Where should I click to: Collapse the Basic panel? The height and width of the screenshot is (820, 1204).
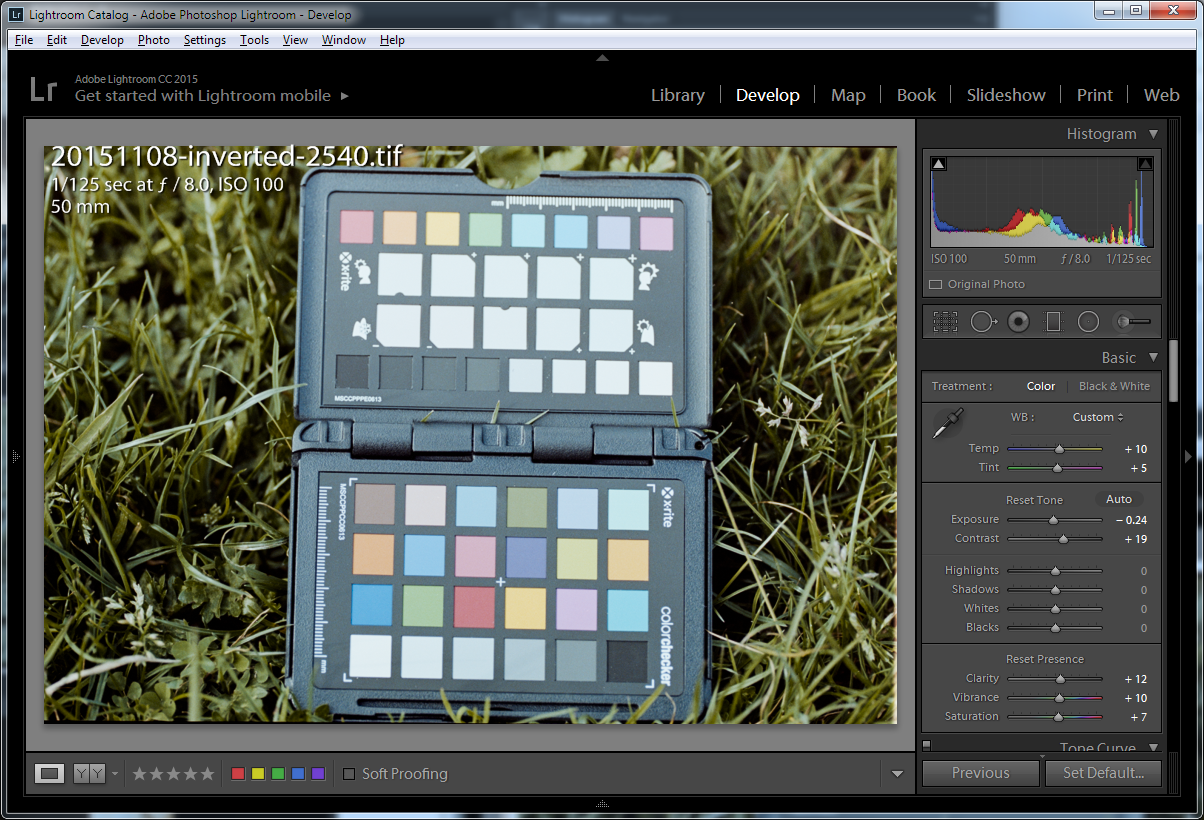(x=1152, y=357)
